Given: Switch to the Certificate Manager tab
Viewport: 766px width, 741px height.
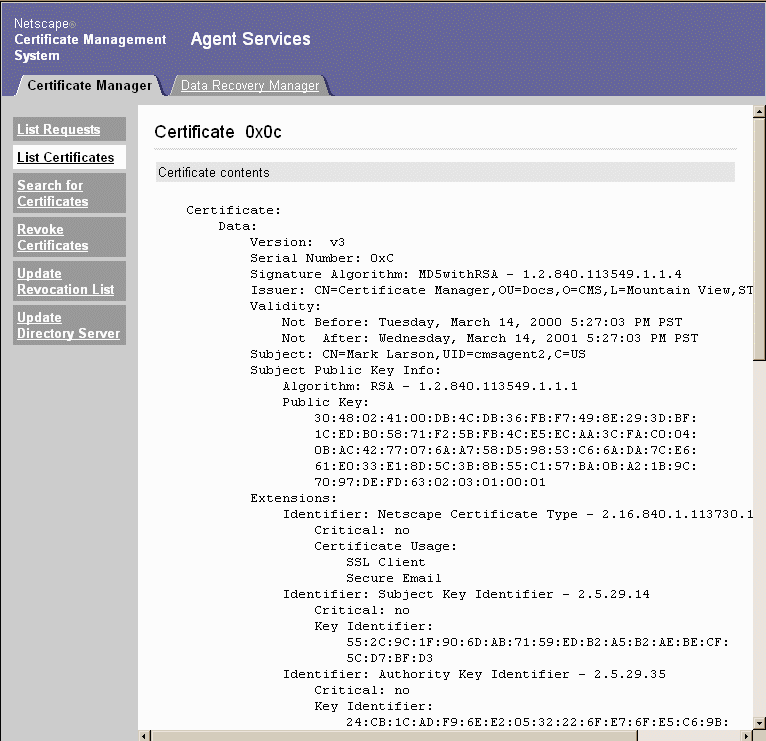Looking at the screenshot, I should point(89,85).
